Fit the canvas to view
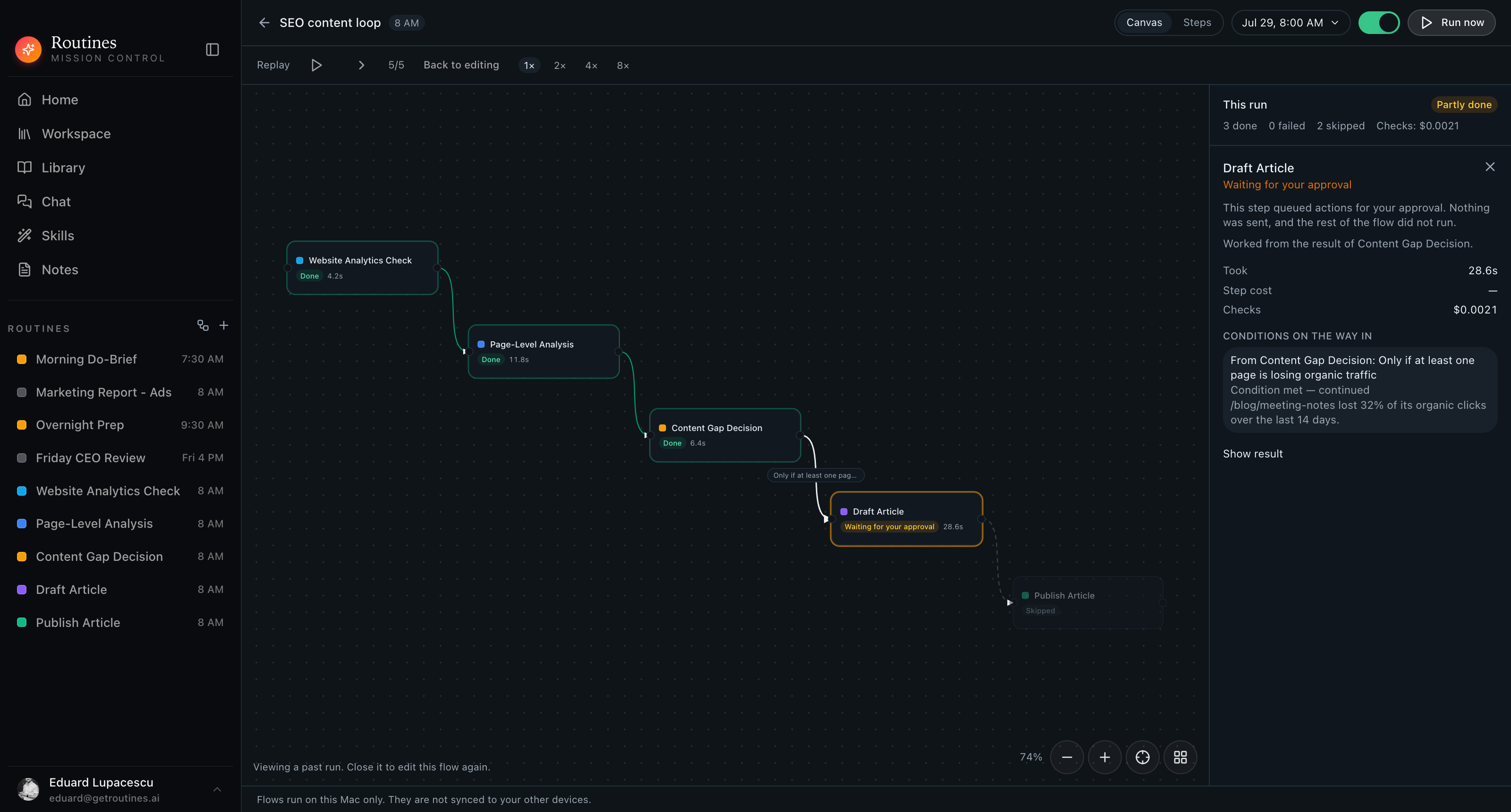 (1143, 758)
